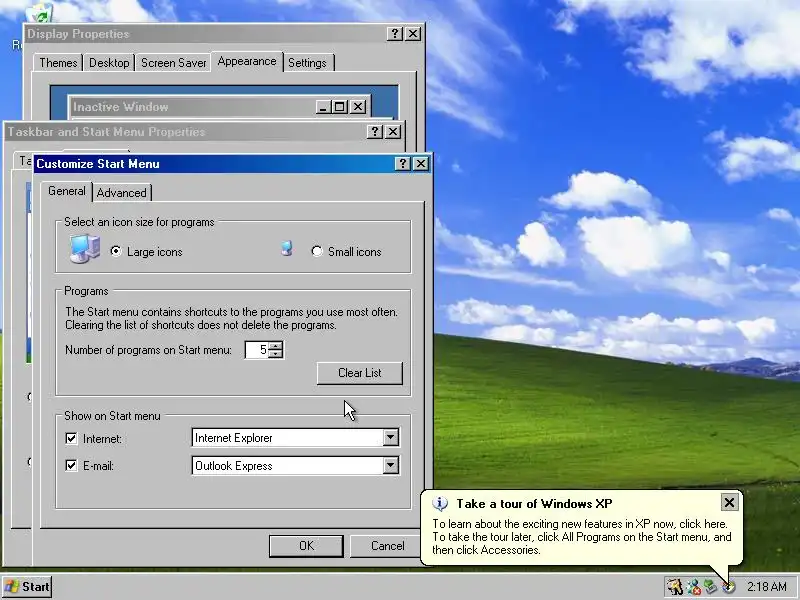800x600 pixels.
Task: Click the Number of programs on Start menu label
Action: click(148, 350)
